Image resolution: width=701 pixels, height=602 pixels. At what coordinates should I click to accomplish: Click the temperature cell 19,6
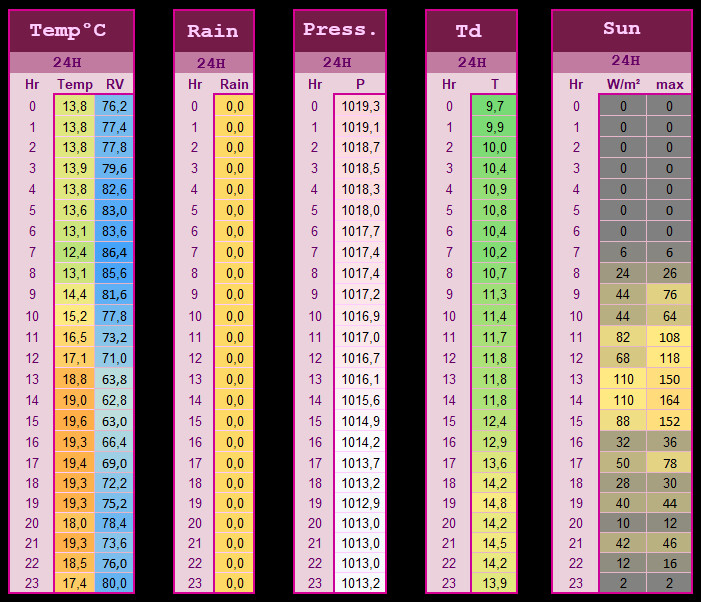click(75, 421)
